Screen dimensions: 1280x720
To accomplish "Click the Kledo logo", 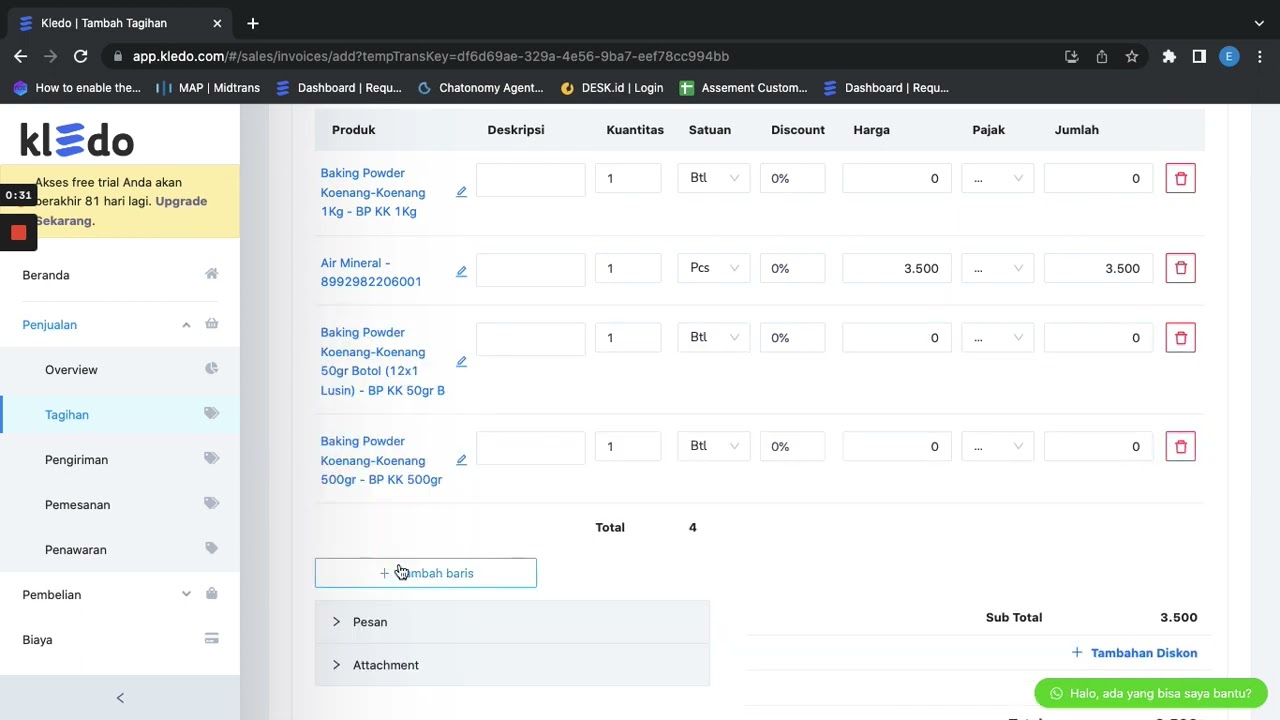I will (77, 139).
